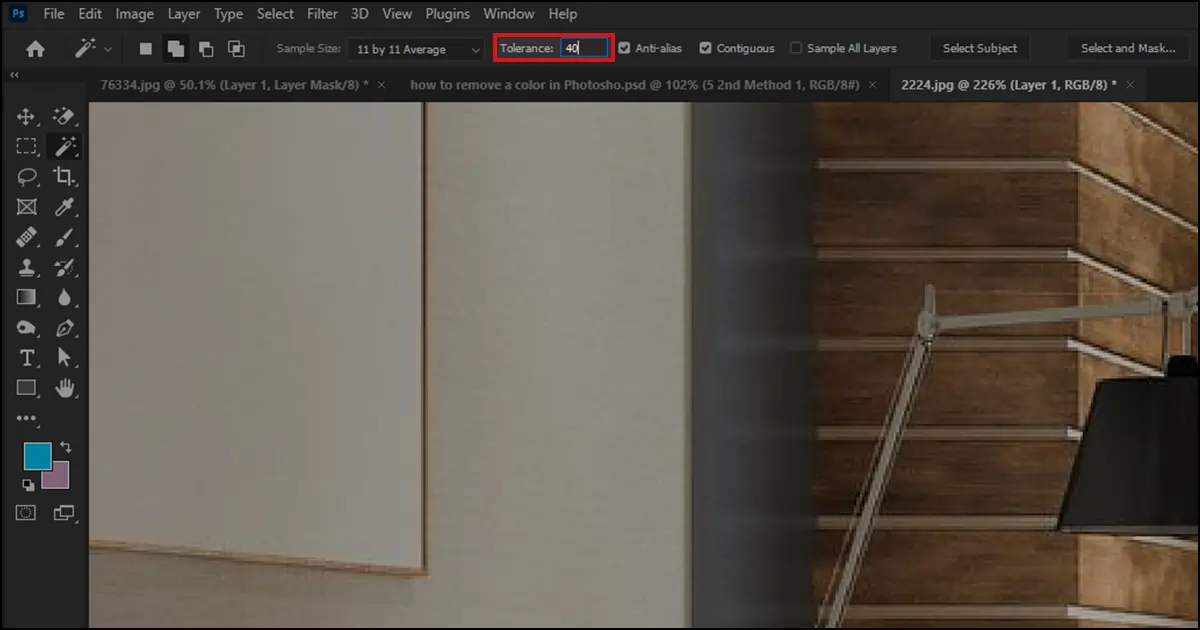The height and width of the screenshot is (630, 1200).
Task: Open the blue foreground color swatch
Action: click(37, 456)
